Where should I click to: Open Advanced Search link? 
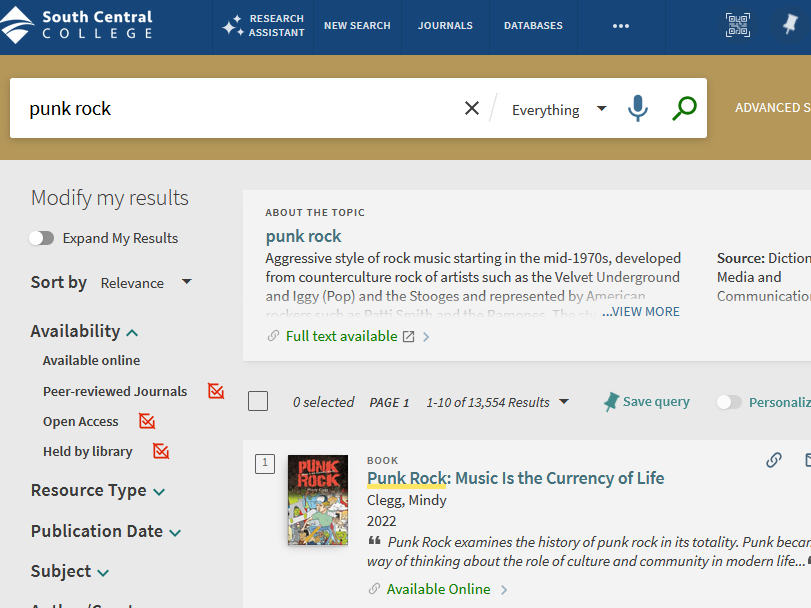pyautogui.click(x=773, y=108)
